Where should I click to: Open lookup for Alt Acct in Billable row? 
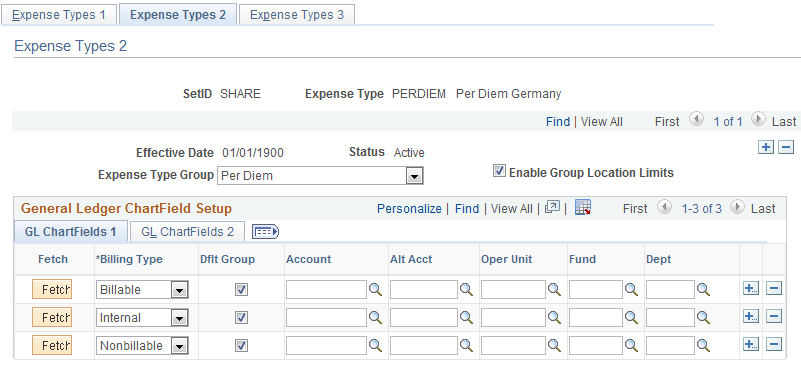(466, 290)
